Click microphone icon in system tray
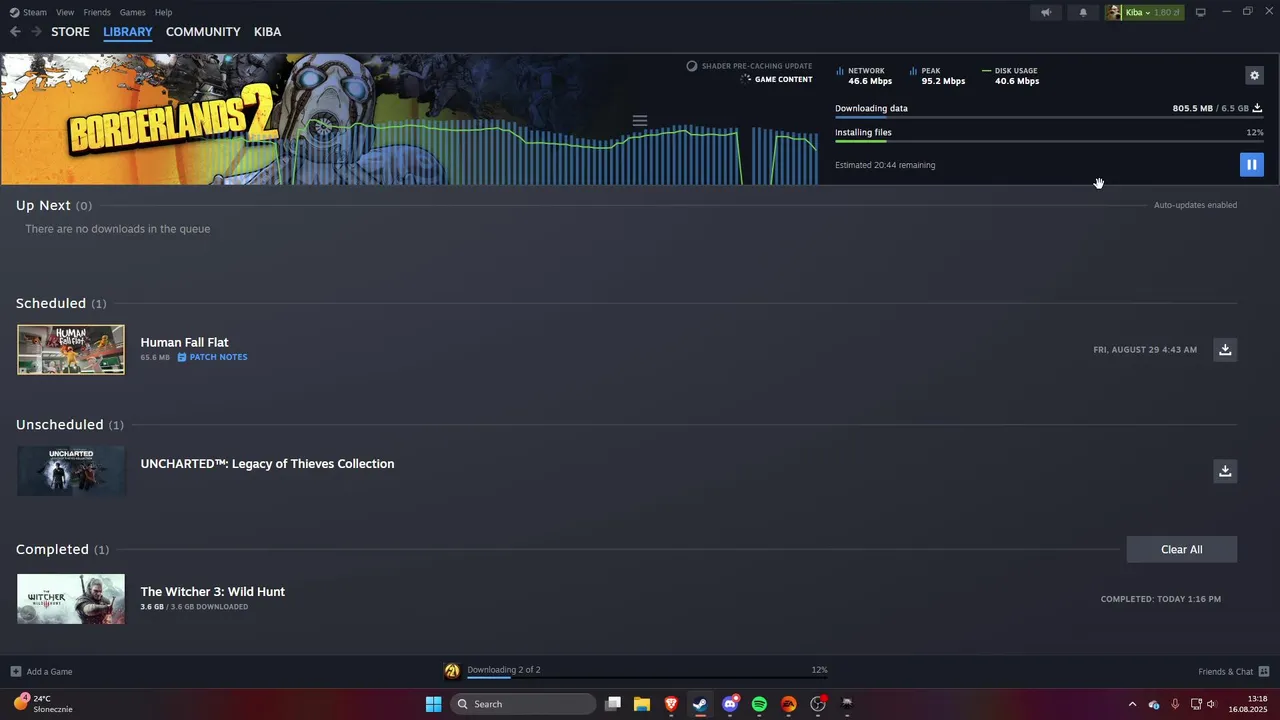This screenshot has height=720, width=1280. coord(1175,704)
